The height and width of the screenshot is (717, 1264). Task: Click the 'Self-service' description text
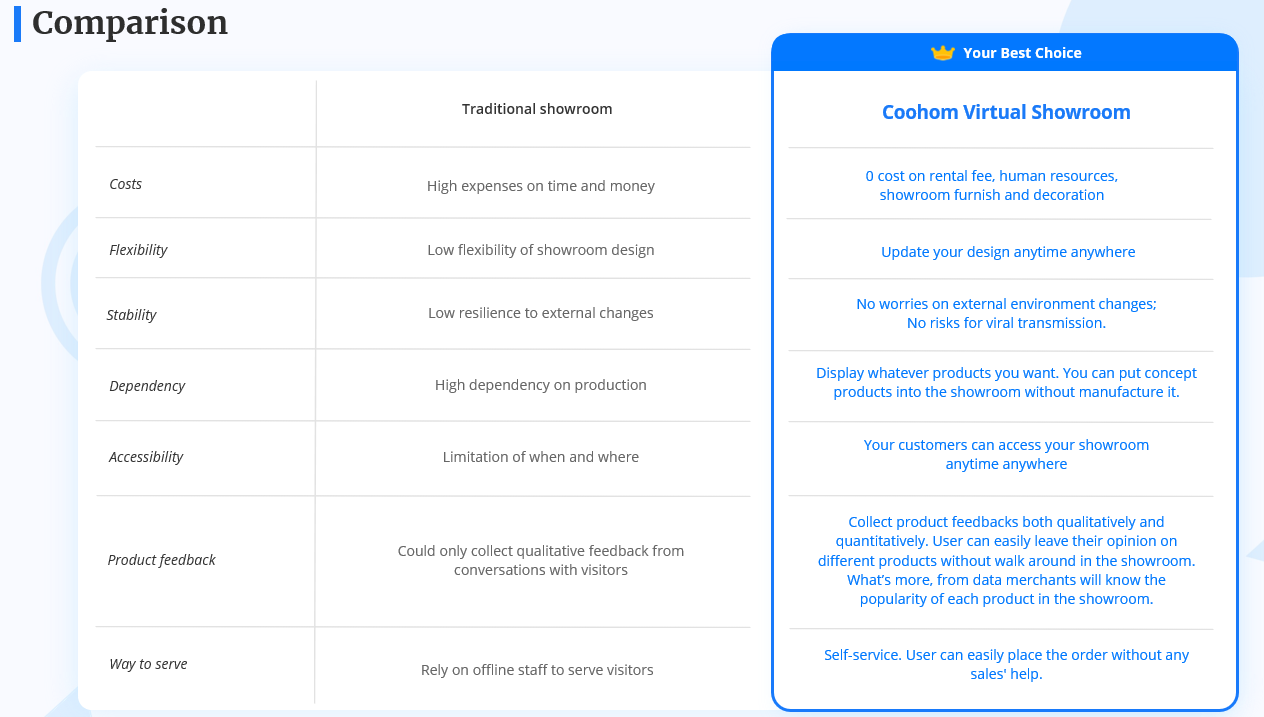click(1006, 664)
